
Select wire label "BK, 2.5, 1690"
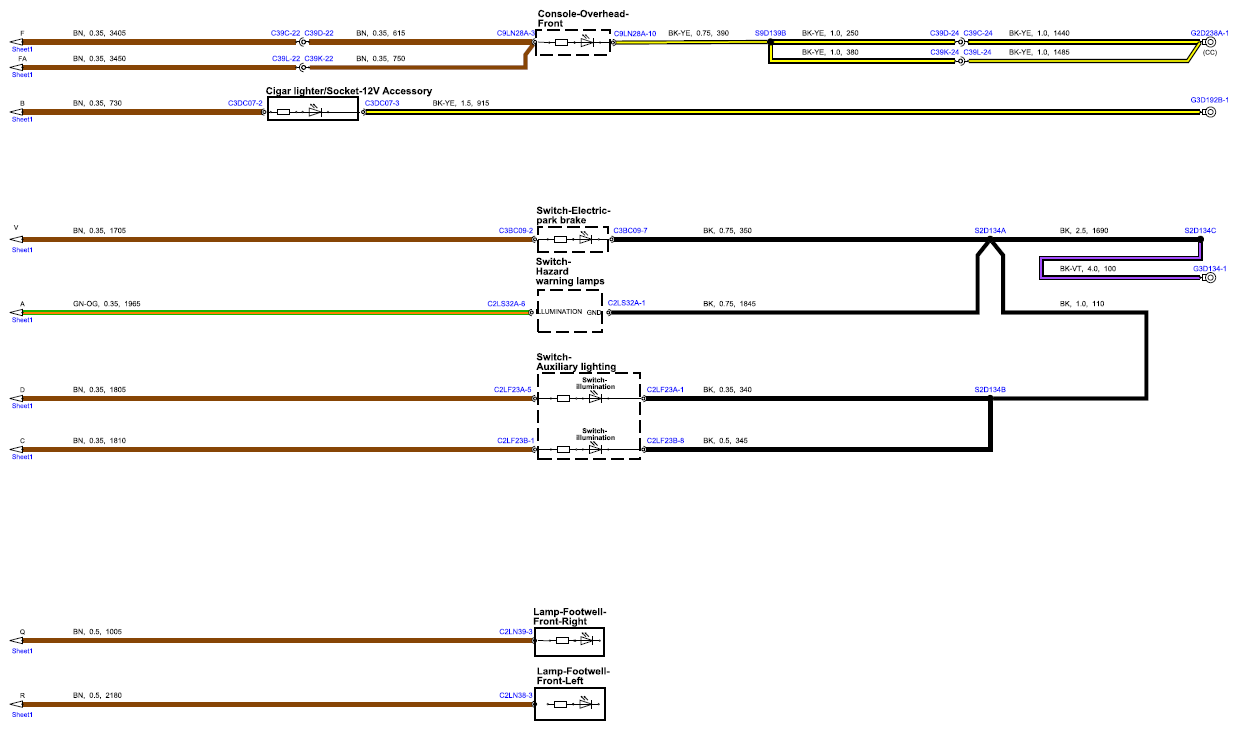pos(1084,231)
